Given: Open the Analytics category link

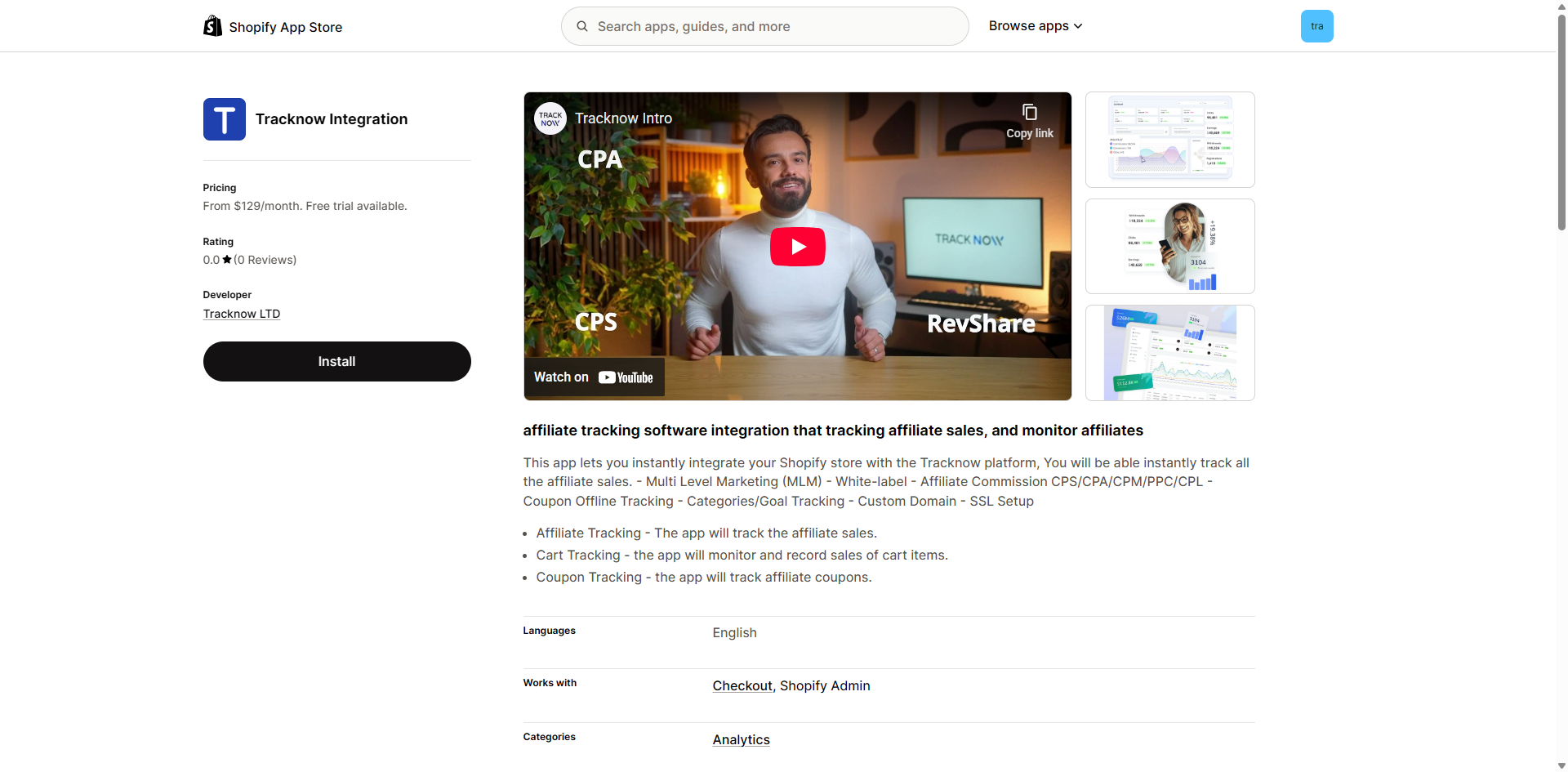Looking at the screenshot, I should [x=741, y=740].
